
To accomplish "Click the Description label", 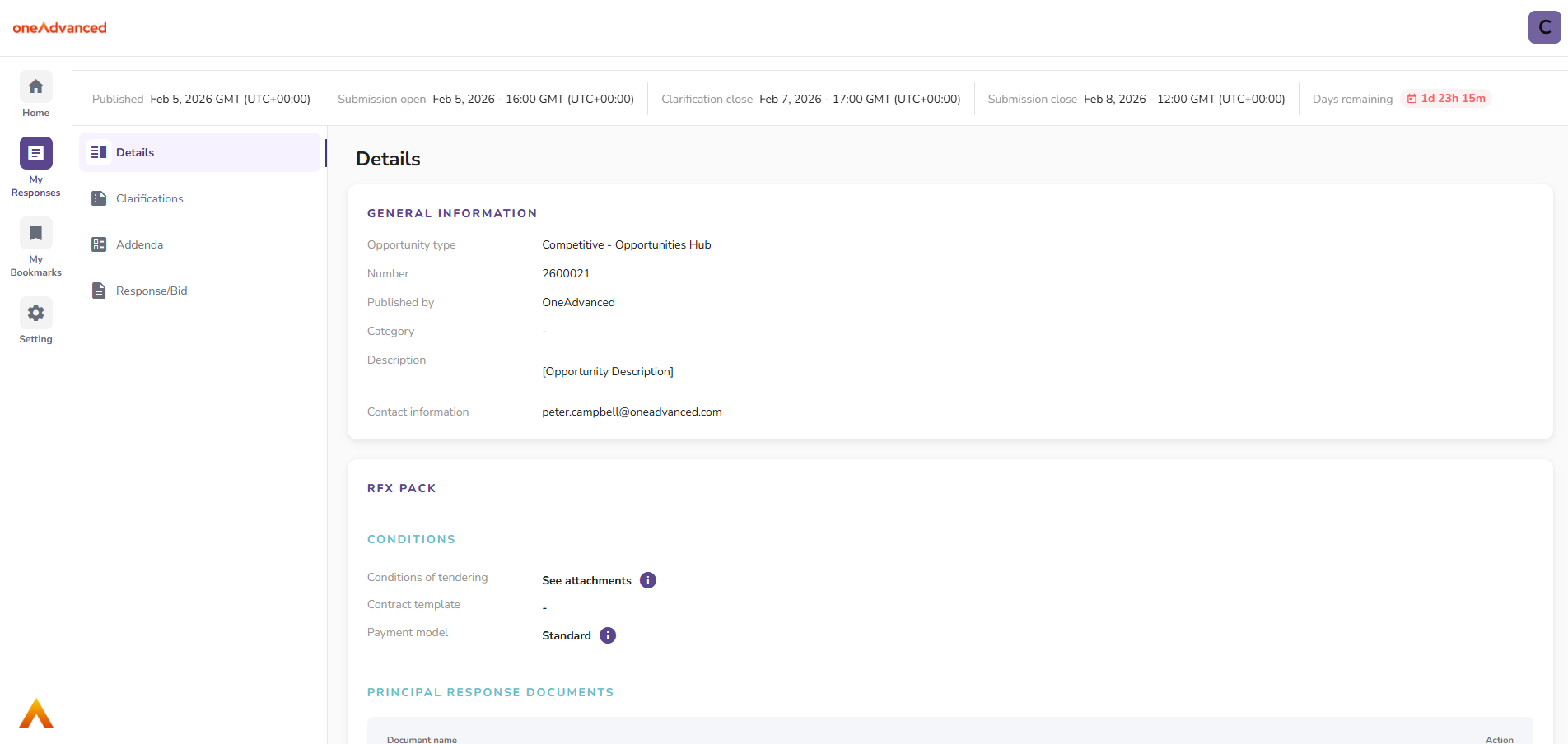I will 397,360.
